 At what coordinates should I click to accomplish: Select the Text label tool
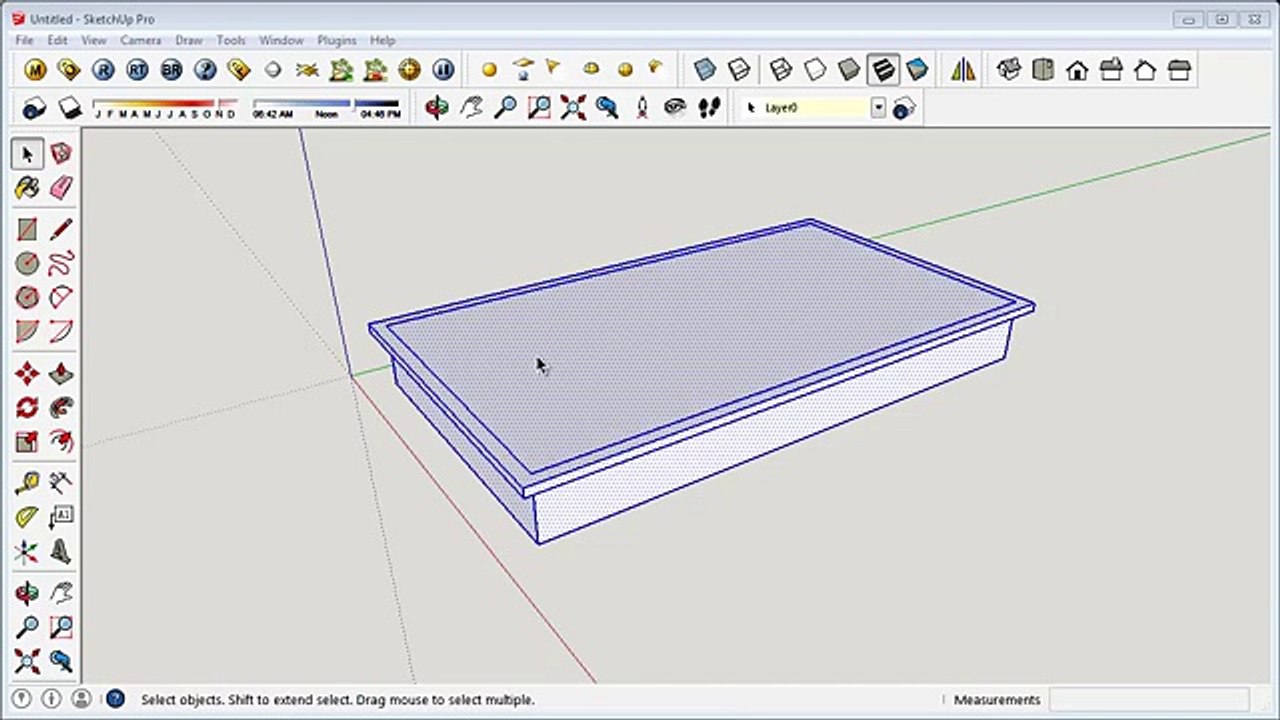point(61,517)
